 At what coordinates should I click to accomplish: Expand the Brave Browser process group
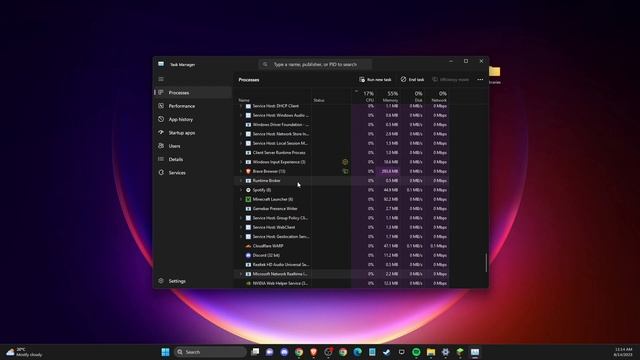(x=241, y=171)
